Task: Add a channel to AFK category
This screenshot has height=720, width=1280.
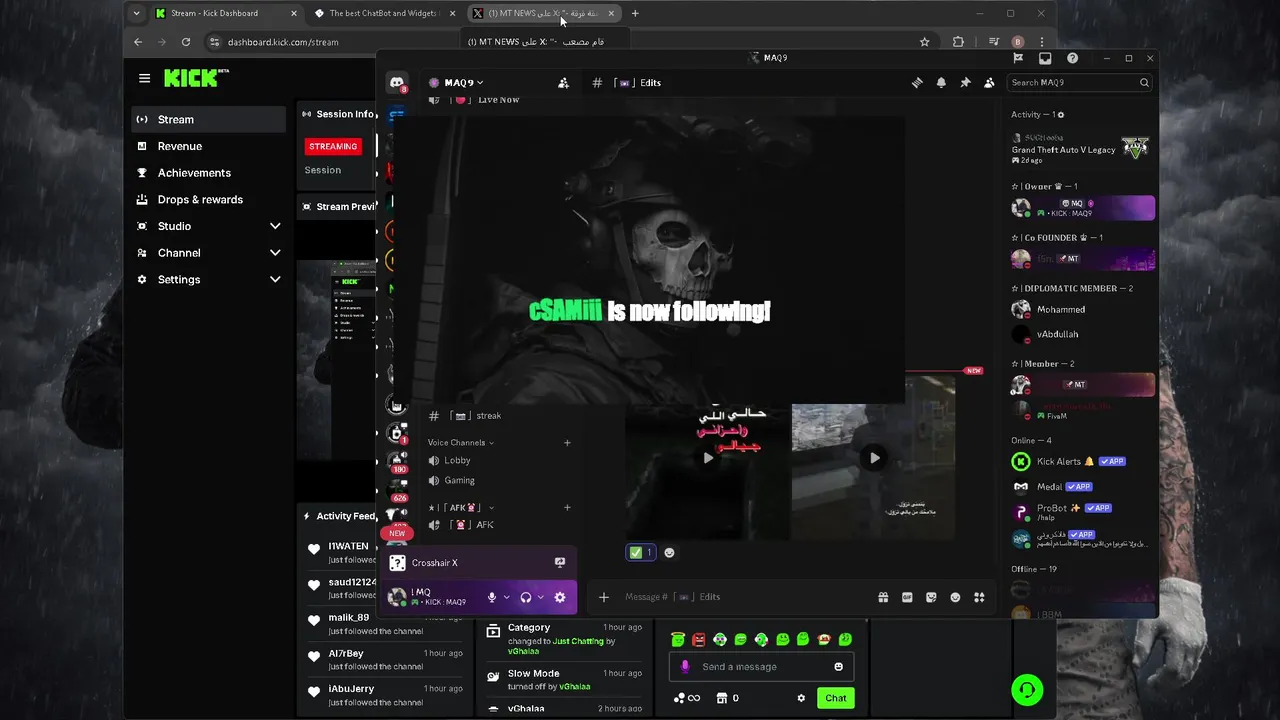Action: (567, 508)
